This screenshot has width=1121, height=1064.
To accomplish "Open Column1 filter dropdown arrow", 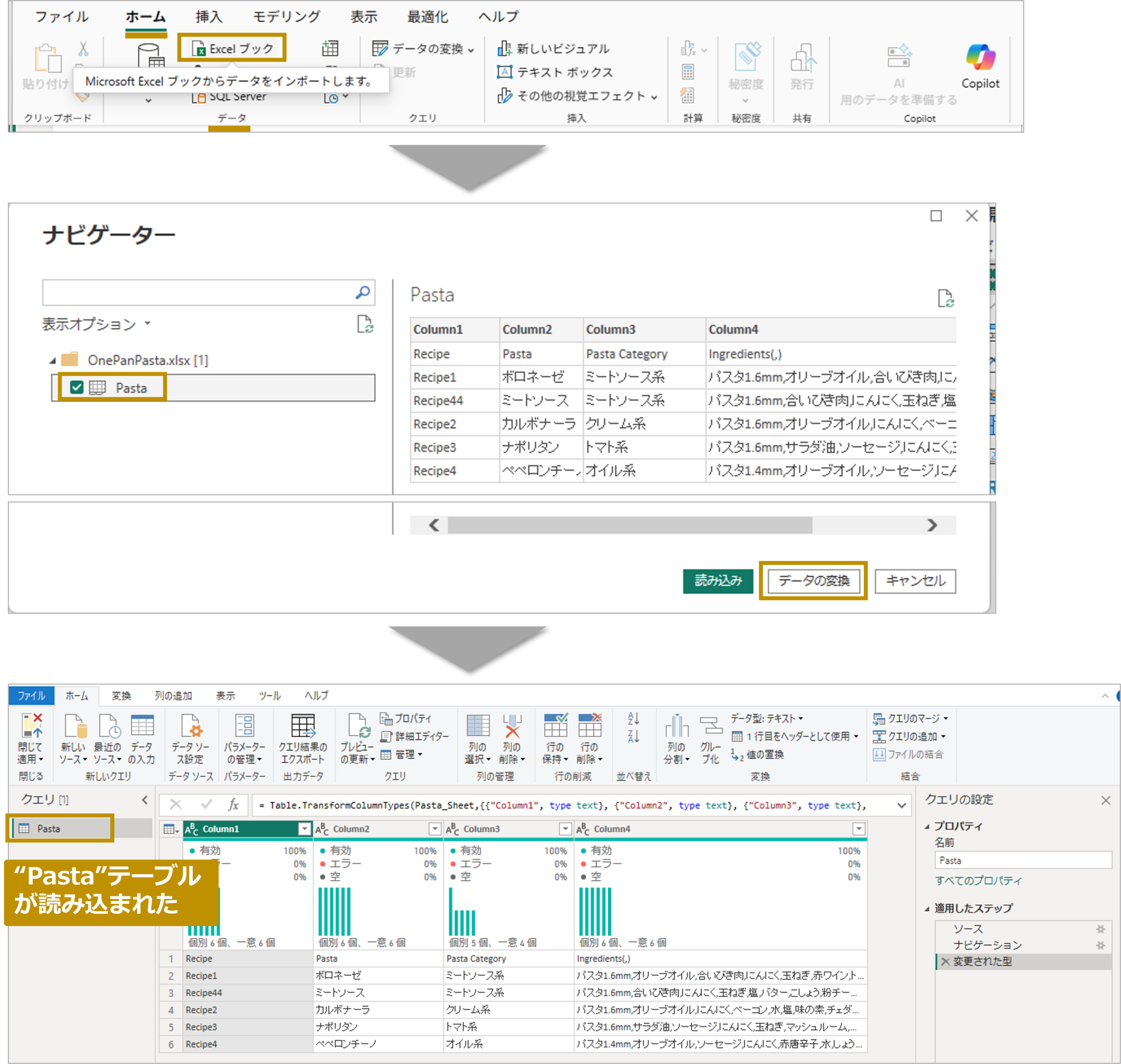I will pyautogui.click(x=305, y=828).
